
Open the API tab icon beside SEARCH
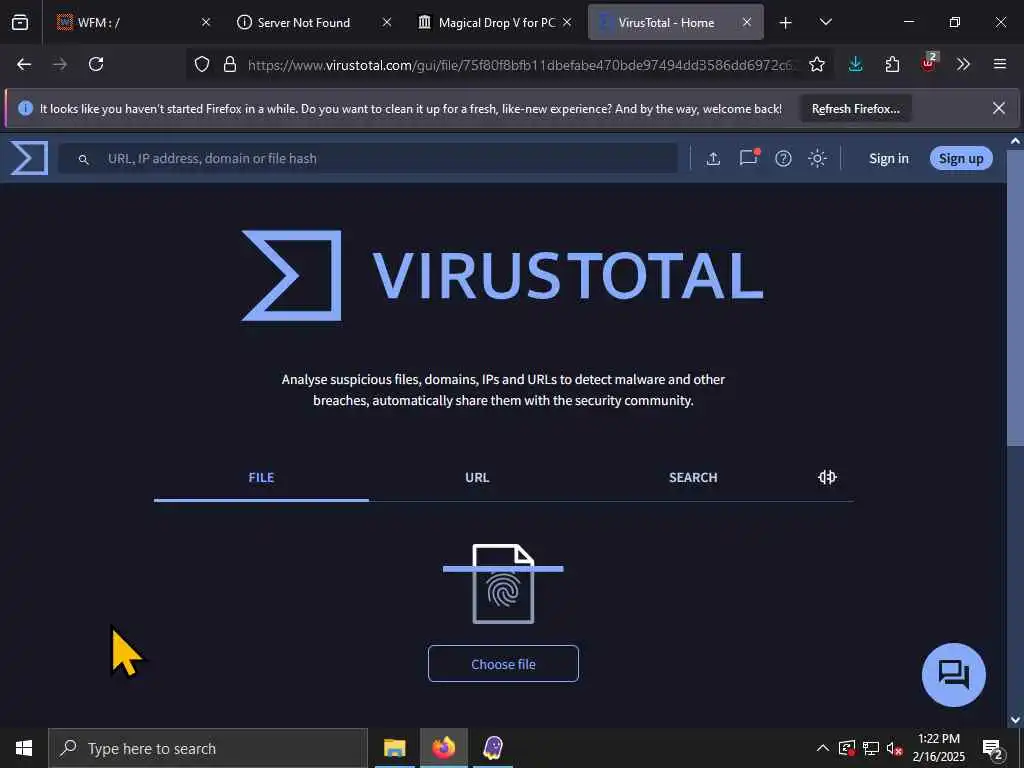(827, 477)
